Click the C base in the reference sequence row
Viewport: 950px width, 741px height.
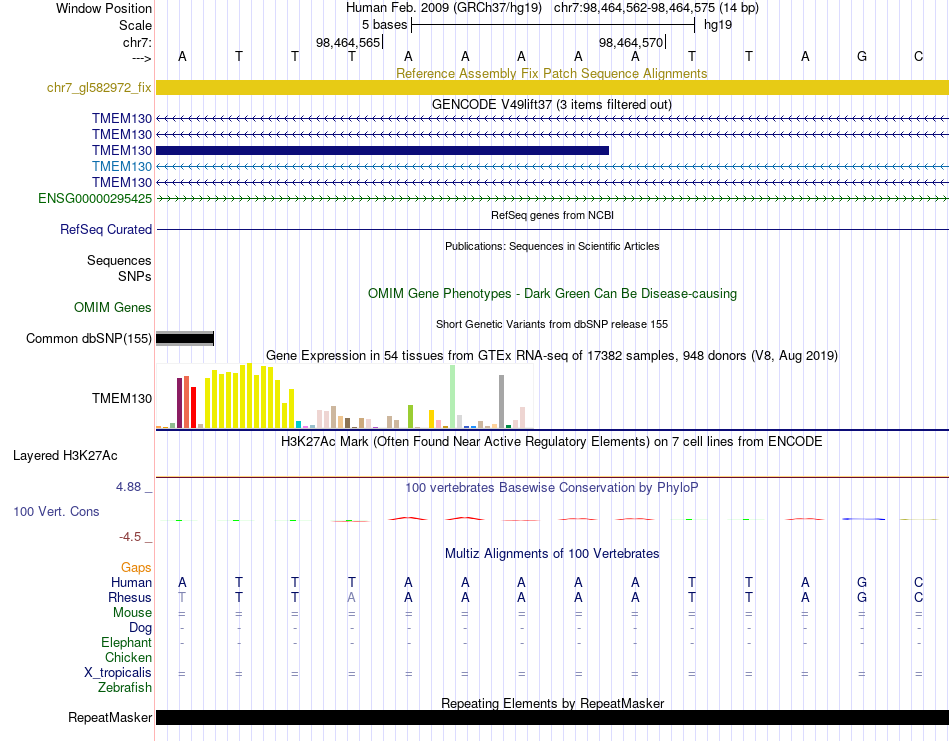(x=918, y=56)
